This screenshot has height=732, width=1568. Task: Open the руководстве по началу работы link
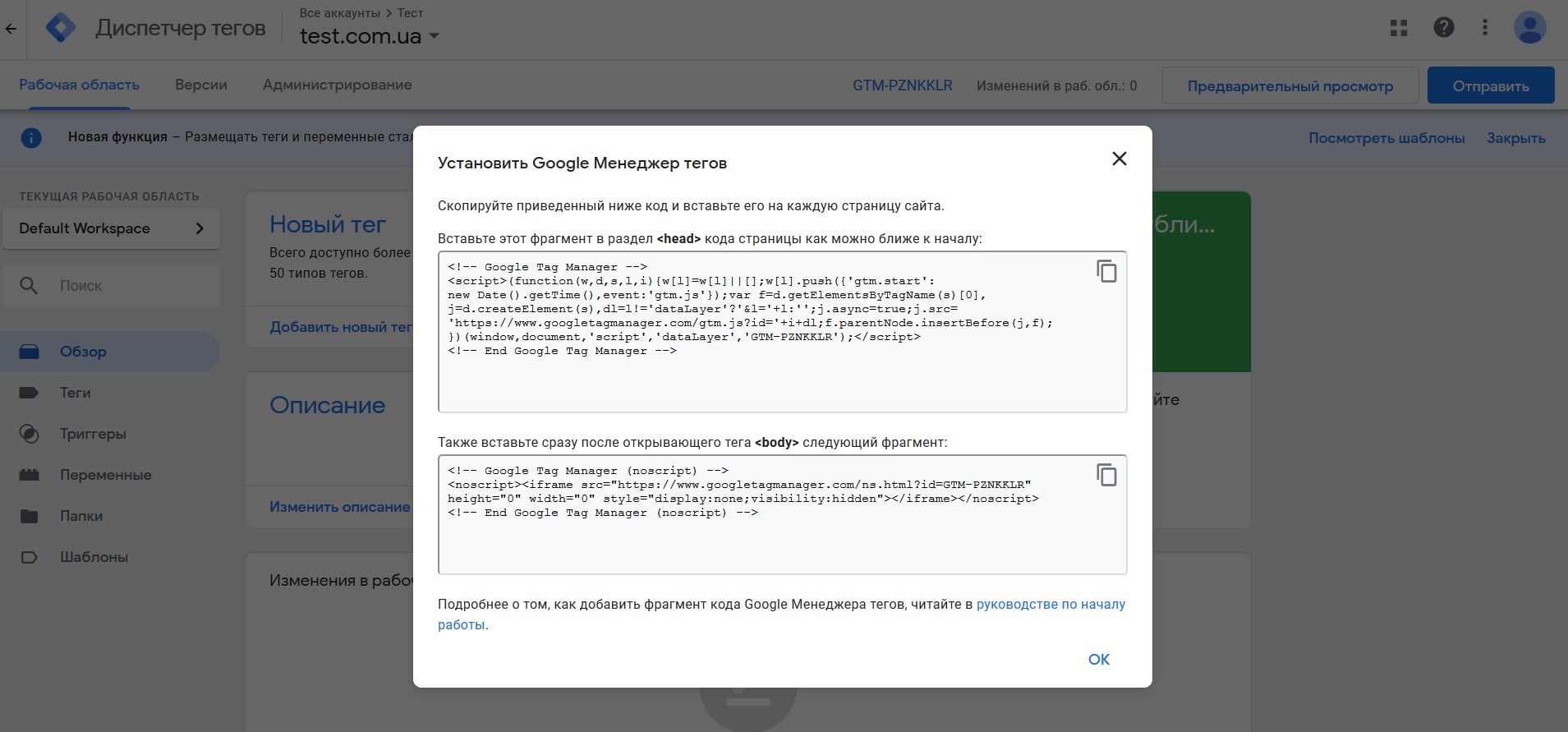point(1050,604)
